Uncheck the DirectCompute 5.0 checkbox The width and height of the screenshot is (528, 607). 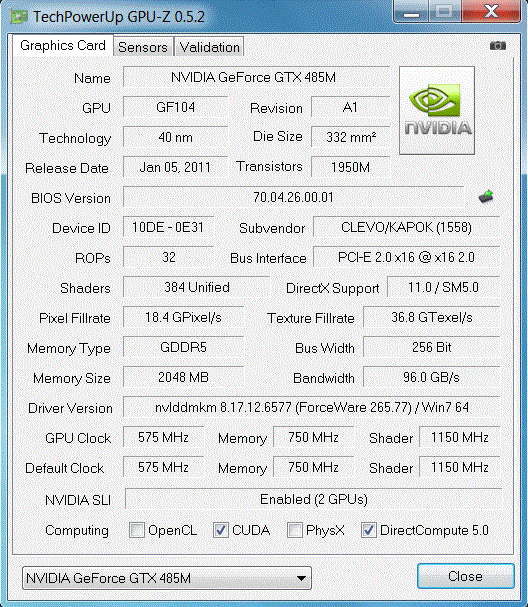[368, 530]
